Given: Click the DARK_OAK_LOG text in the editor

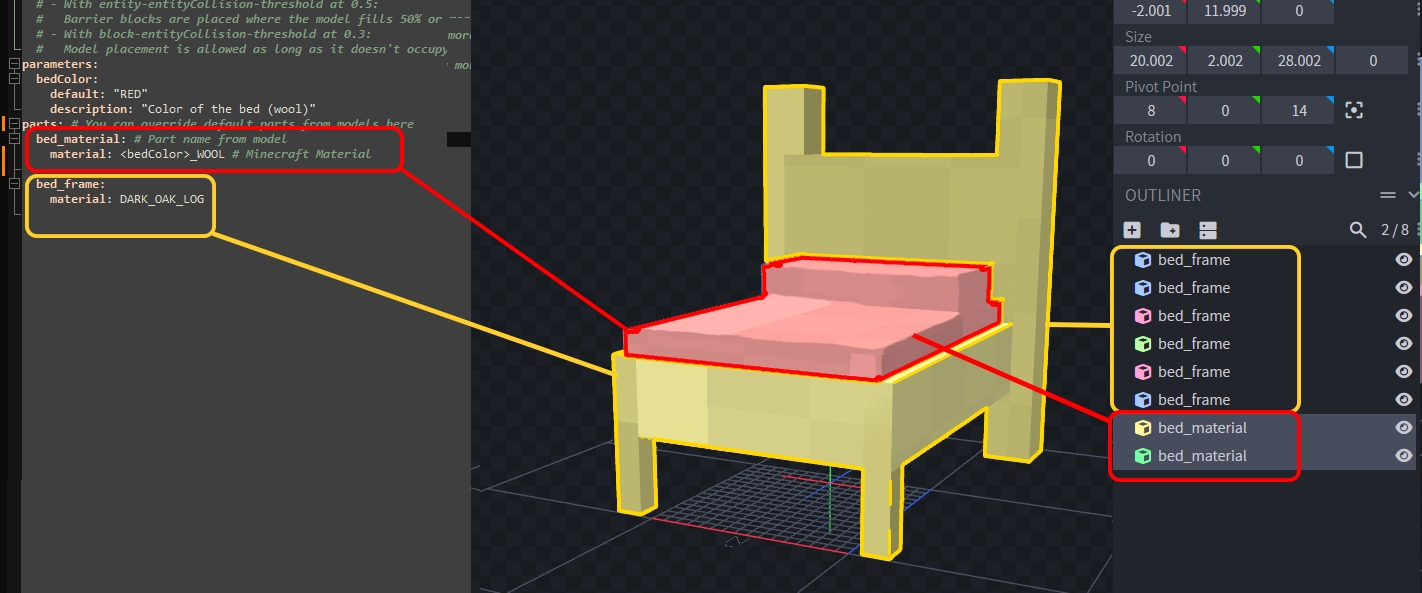Looking at the screenshot, I should [161, 199].
